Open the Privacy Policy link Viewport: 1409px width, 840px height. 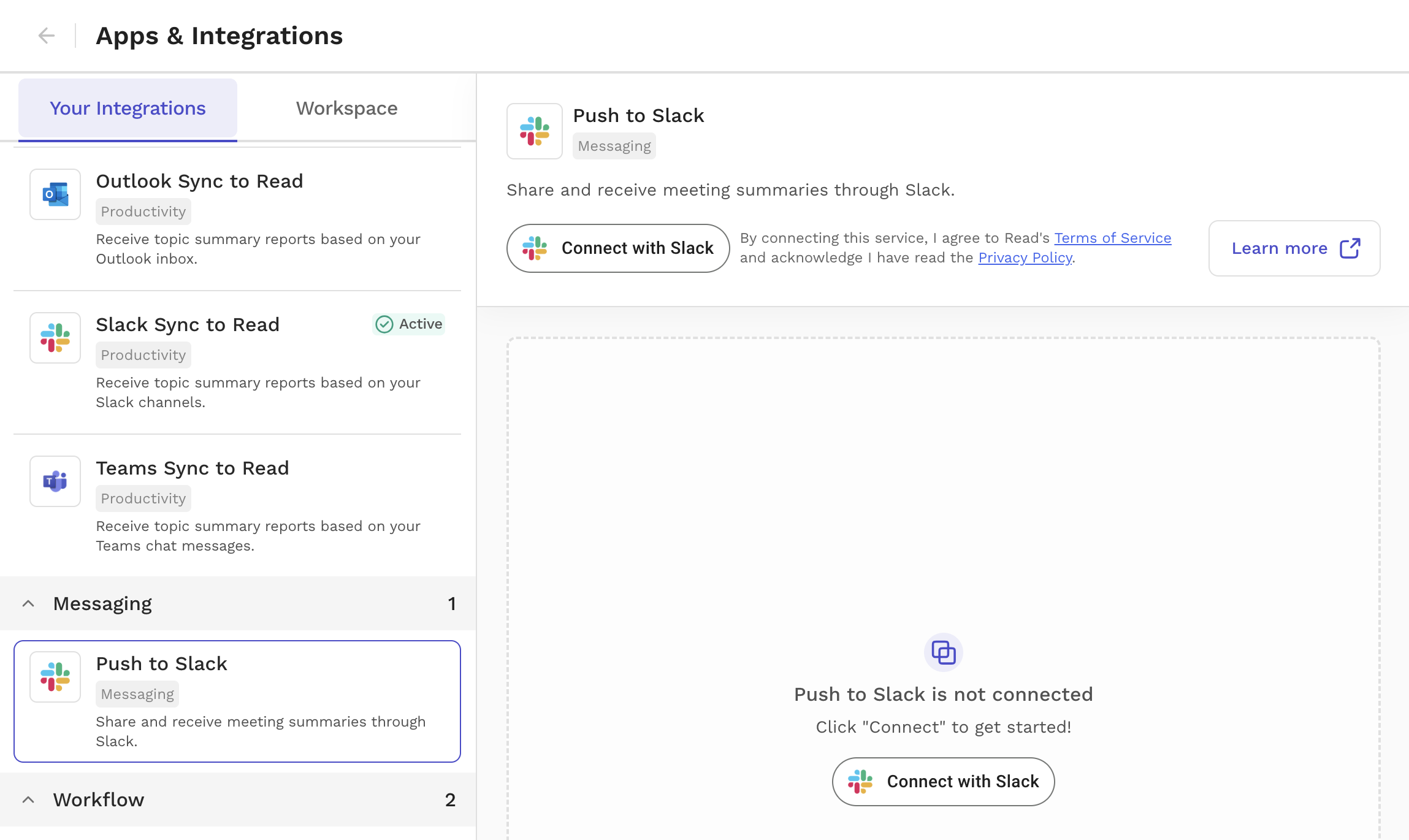tap(1025, 258)
